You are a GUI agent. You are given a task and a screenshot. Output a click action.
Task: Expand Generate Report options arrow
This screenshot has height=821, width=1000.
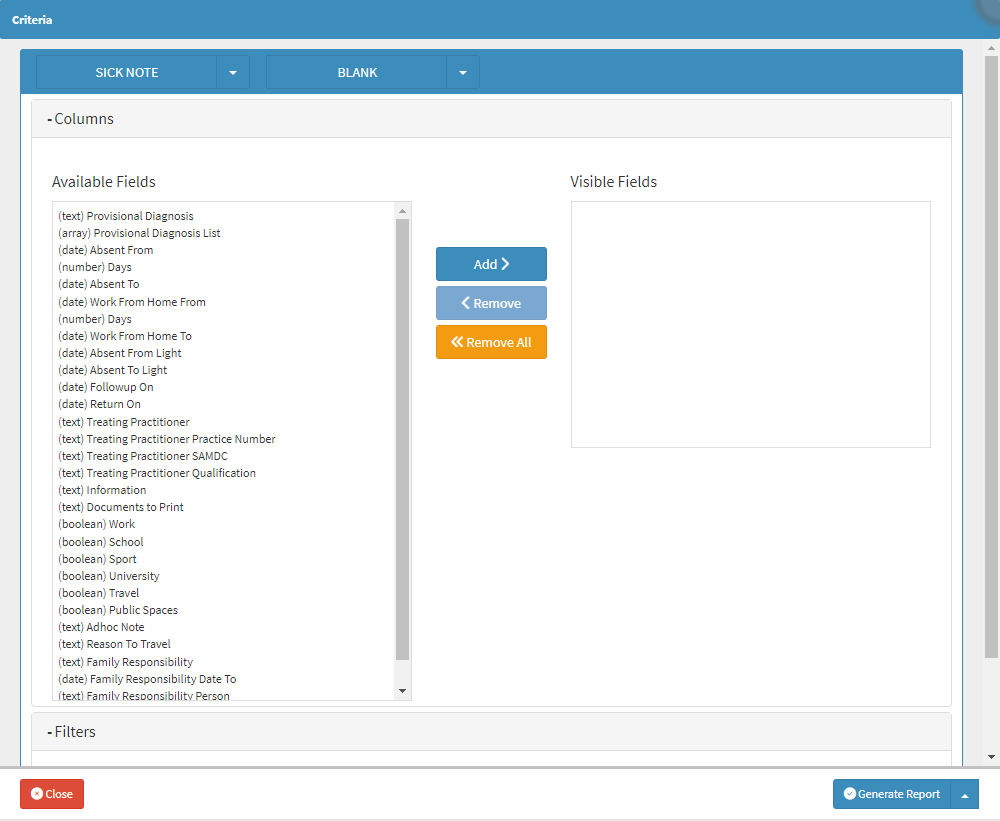(x=965, y=795)
